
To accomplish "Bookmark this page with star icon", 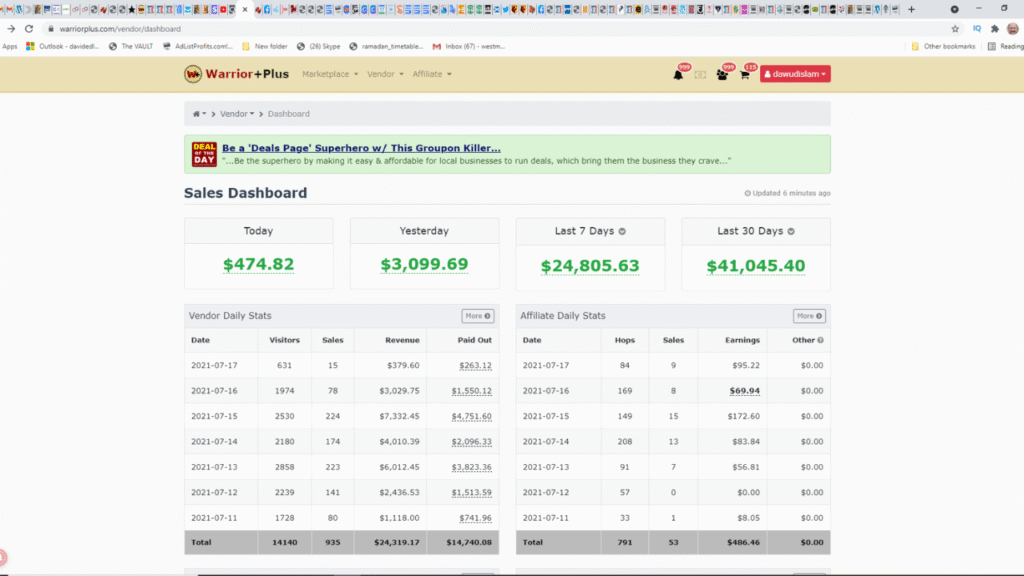I will pyautogui.click(x=955, y=29).
